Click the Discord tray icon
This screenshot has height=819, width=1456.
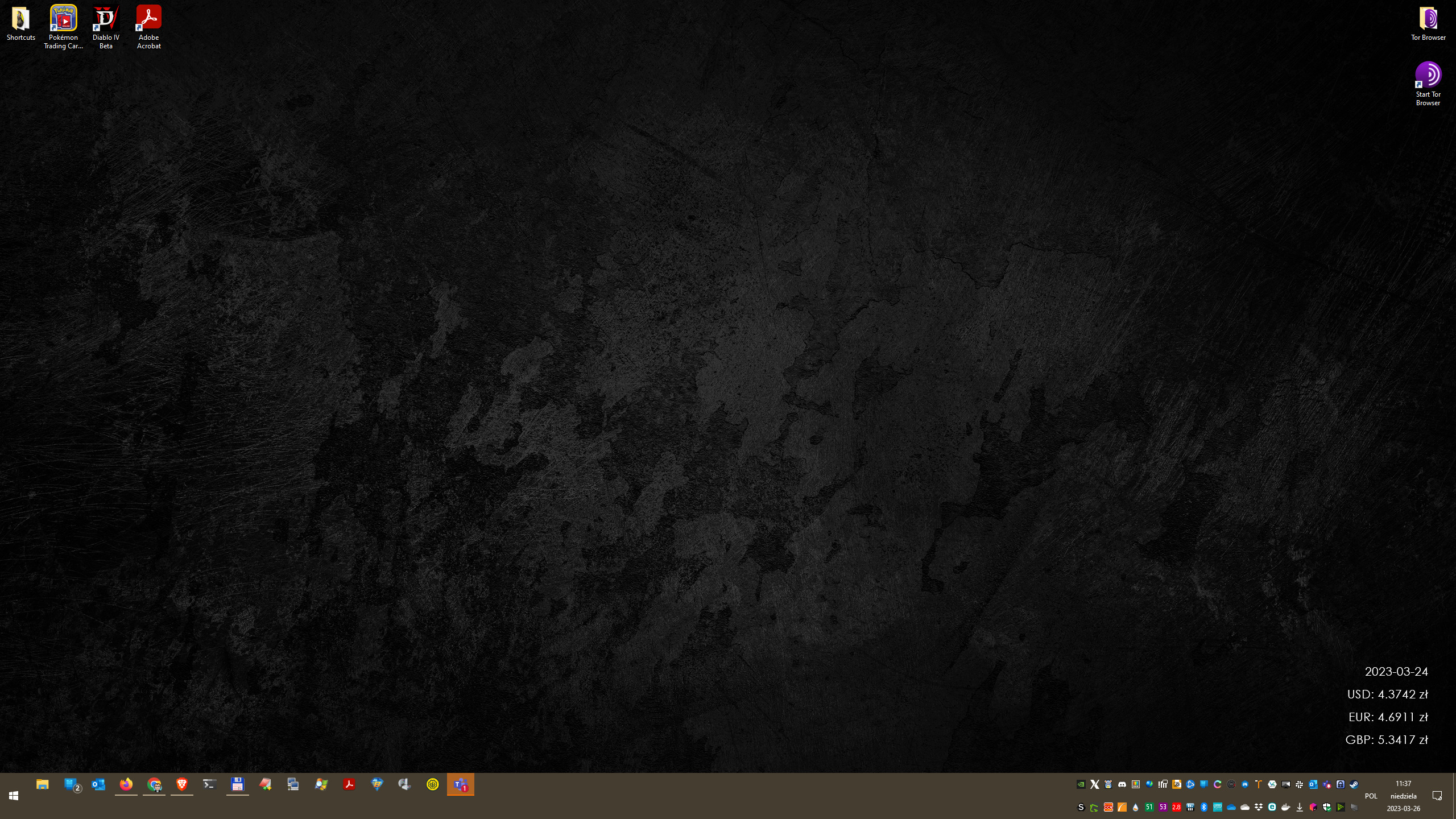click(1122, 784)
